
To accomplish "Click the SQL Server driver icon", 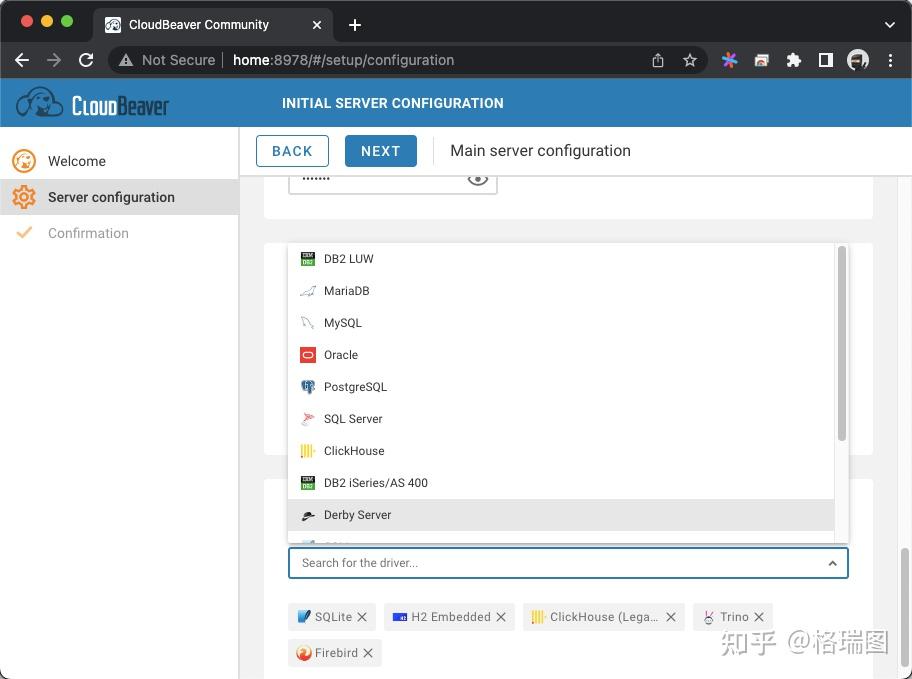I will (308, 419).
